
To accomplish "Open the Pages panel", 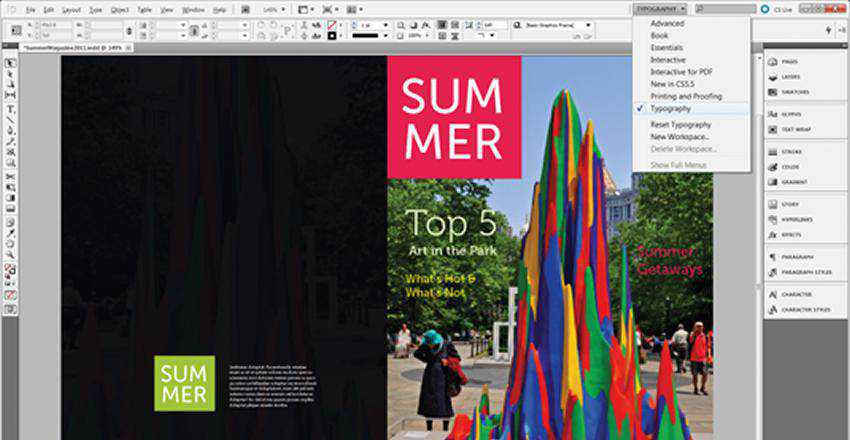I will (796, 60).
